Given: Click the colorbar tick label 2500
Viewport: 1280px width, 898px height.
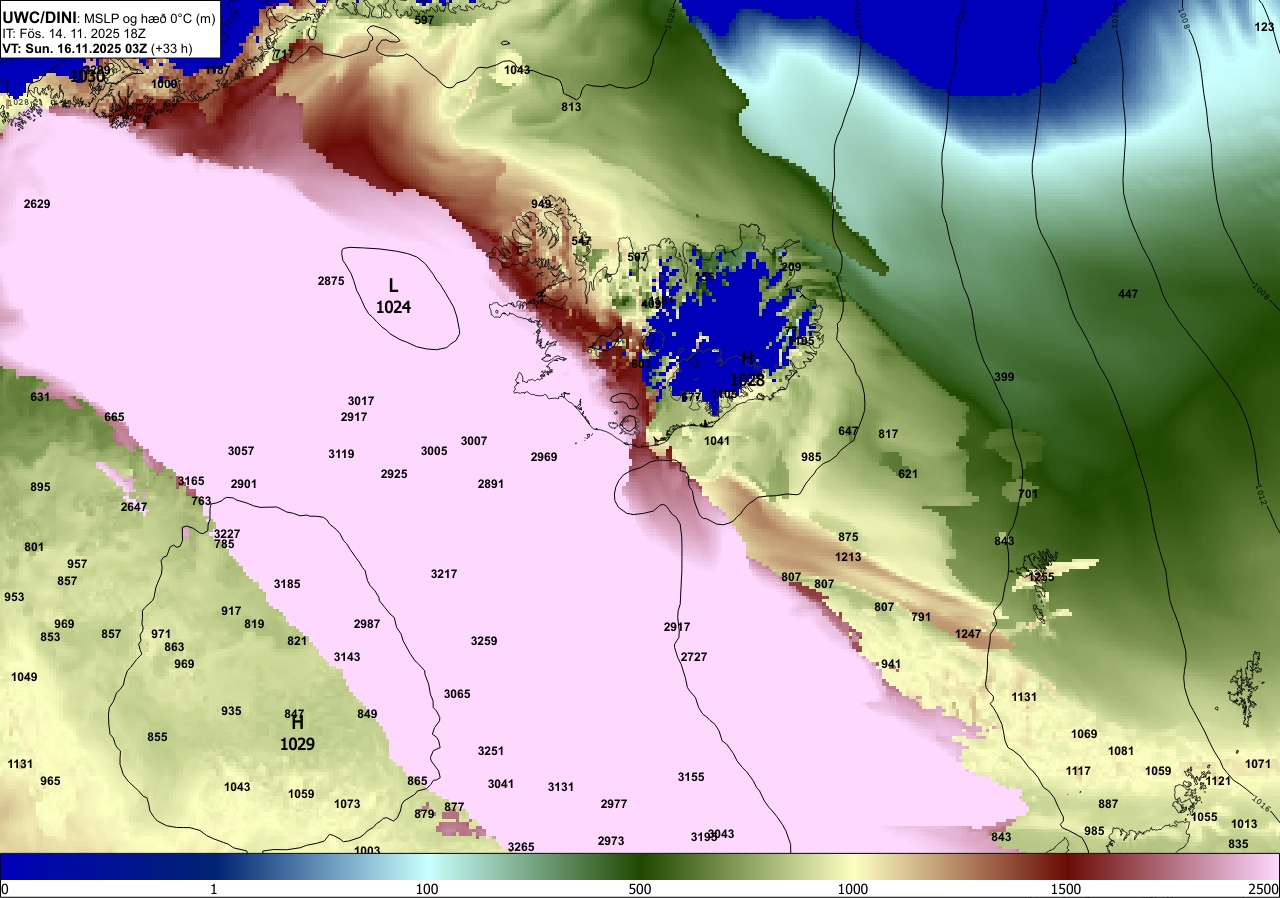Looking at the screenshot, I should point(1264,889).
